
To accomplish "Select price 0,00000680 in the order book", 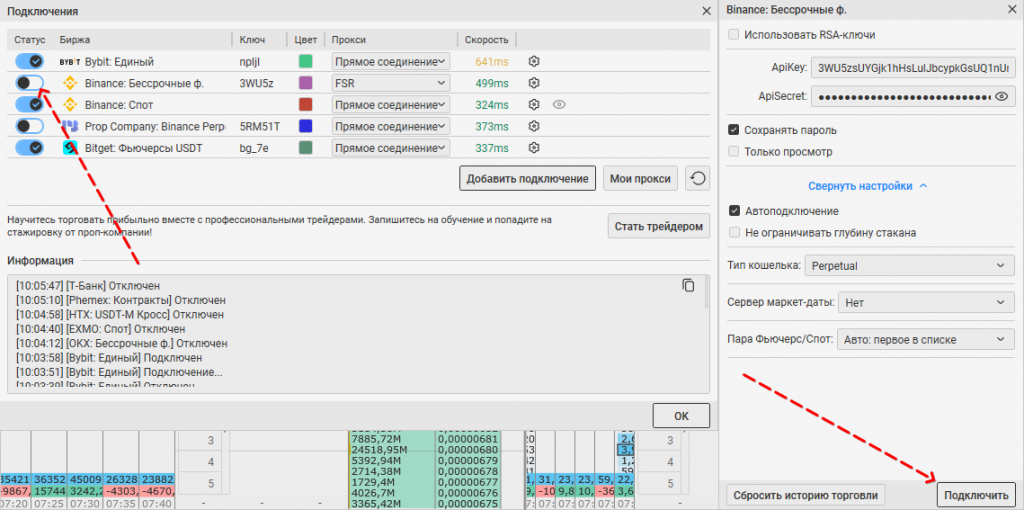I will pyautogui.click(x=468, y=450).
